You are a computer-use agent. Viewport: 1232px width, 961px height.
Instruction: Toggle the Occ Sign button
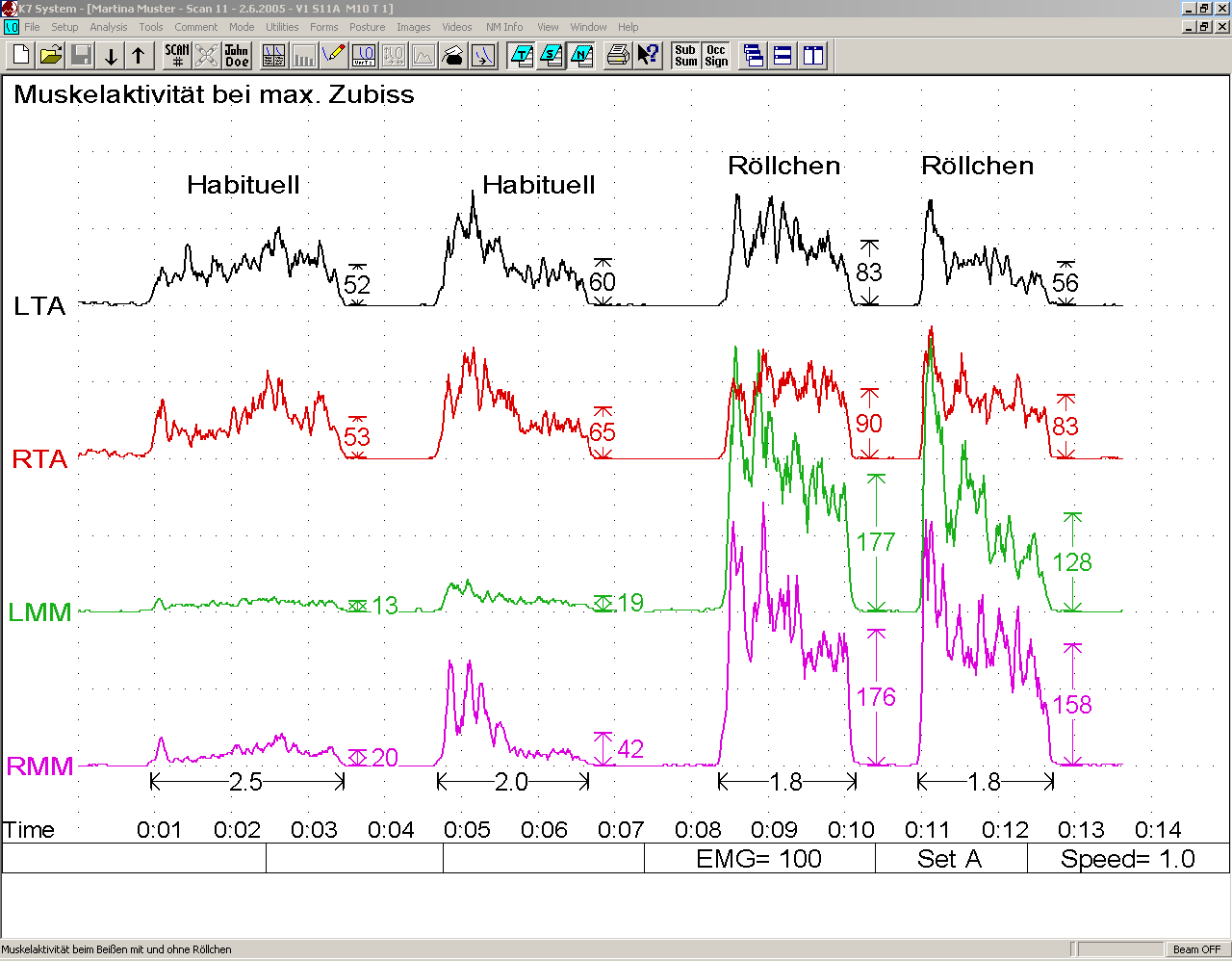[716, 56]
